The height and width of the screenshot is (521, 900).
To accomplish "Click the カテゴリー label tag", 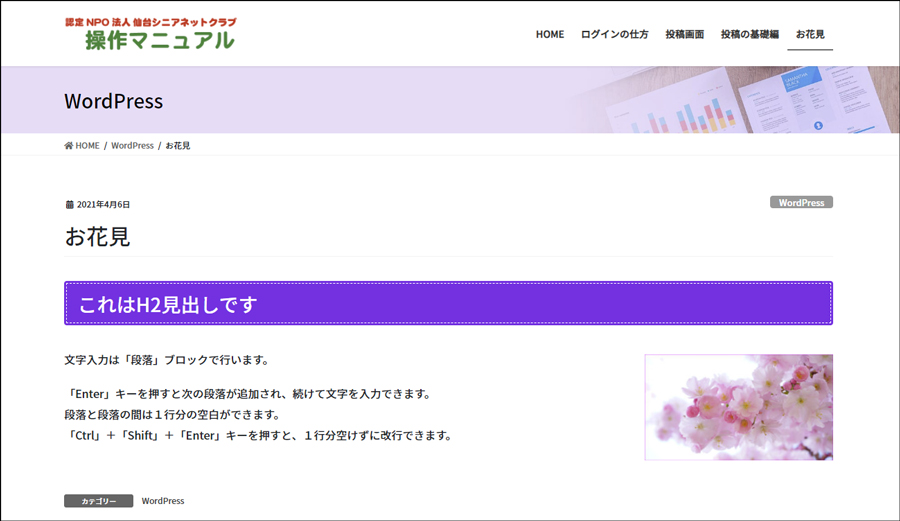I will pos(98,501).
